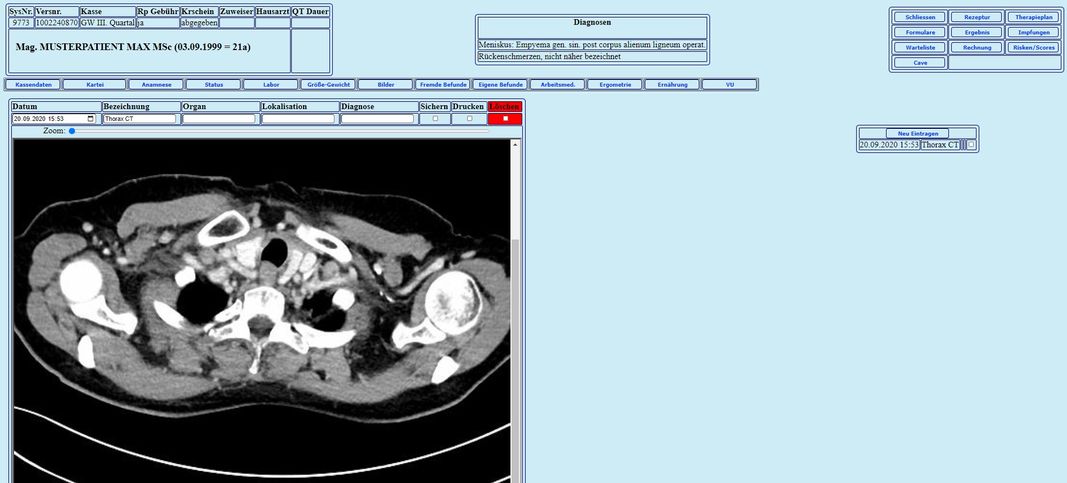Click the Thorax CT scan image
The image size is (1067, 483).
click(x=260, y=300)
